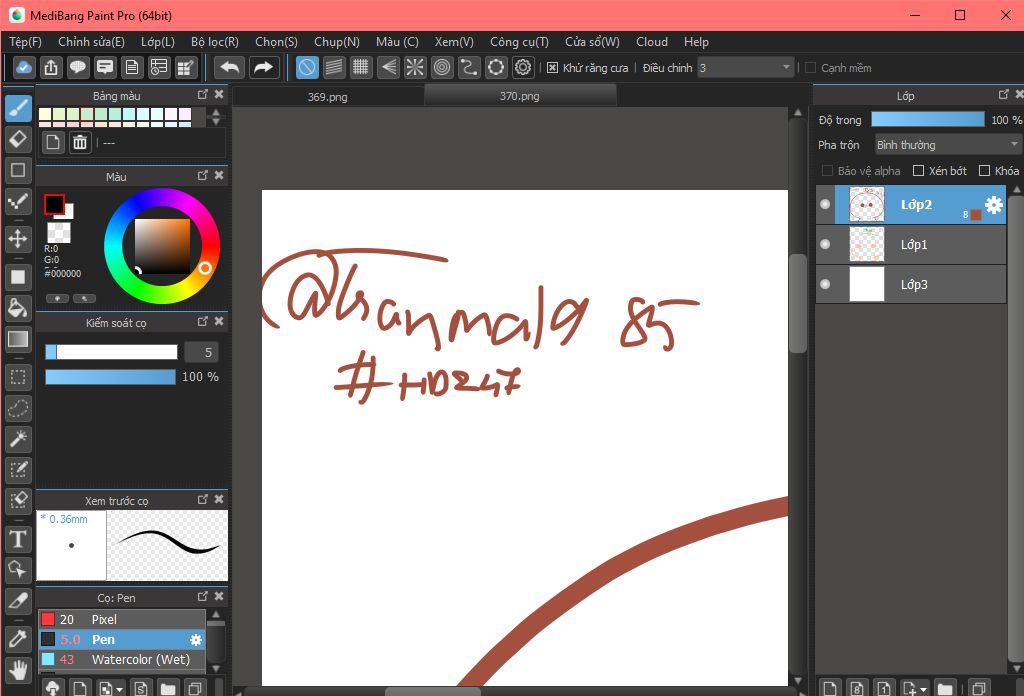The width and height of the screenshot is (1024, 696).
Task: Enable crisscross grid snap guide
Action: click(x=360, y=67)
